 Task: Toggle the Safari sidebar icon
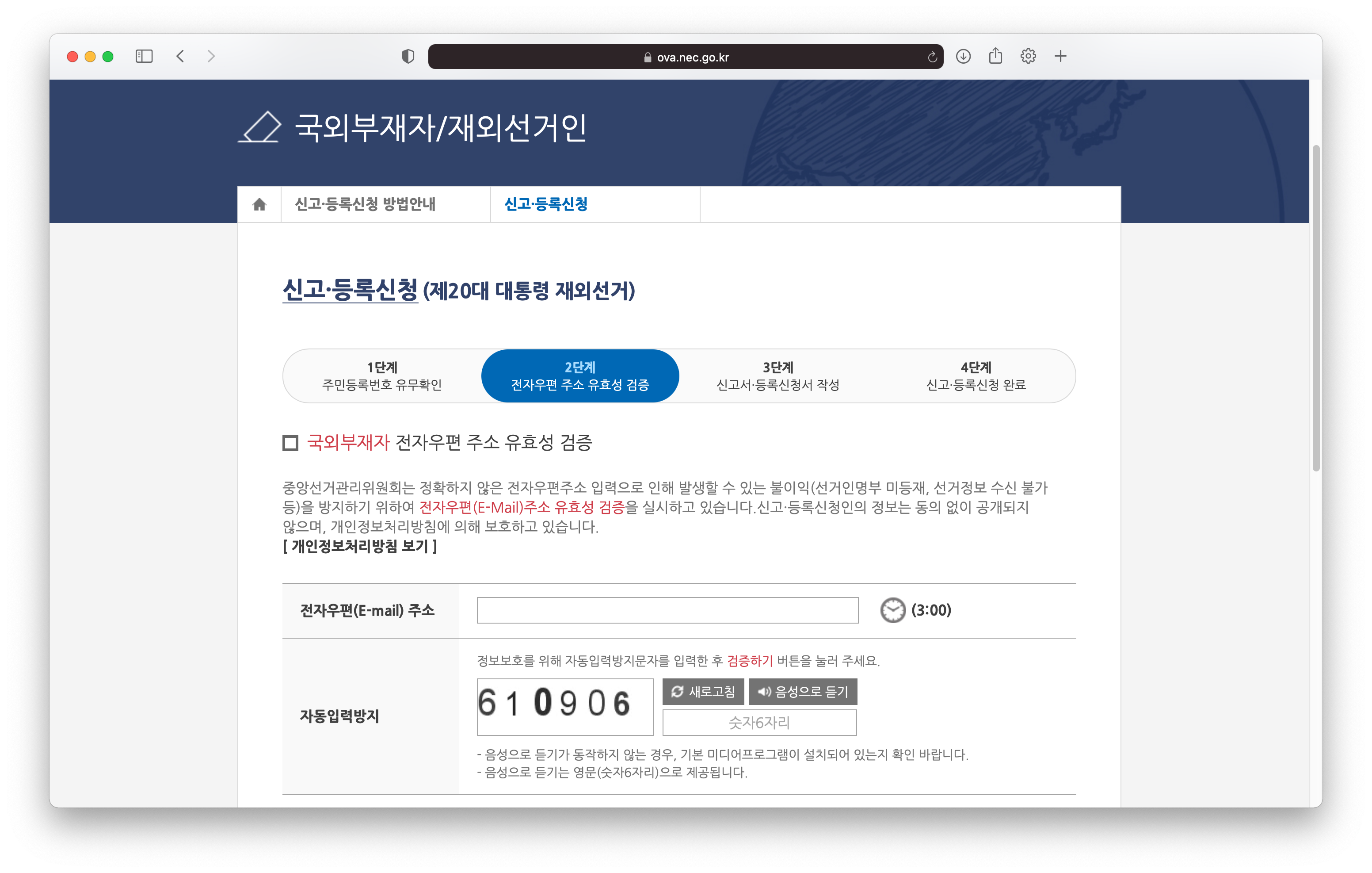point(144,57)
